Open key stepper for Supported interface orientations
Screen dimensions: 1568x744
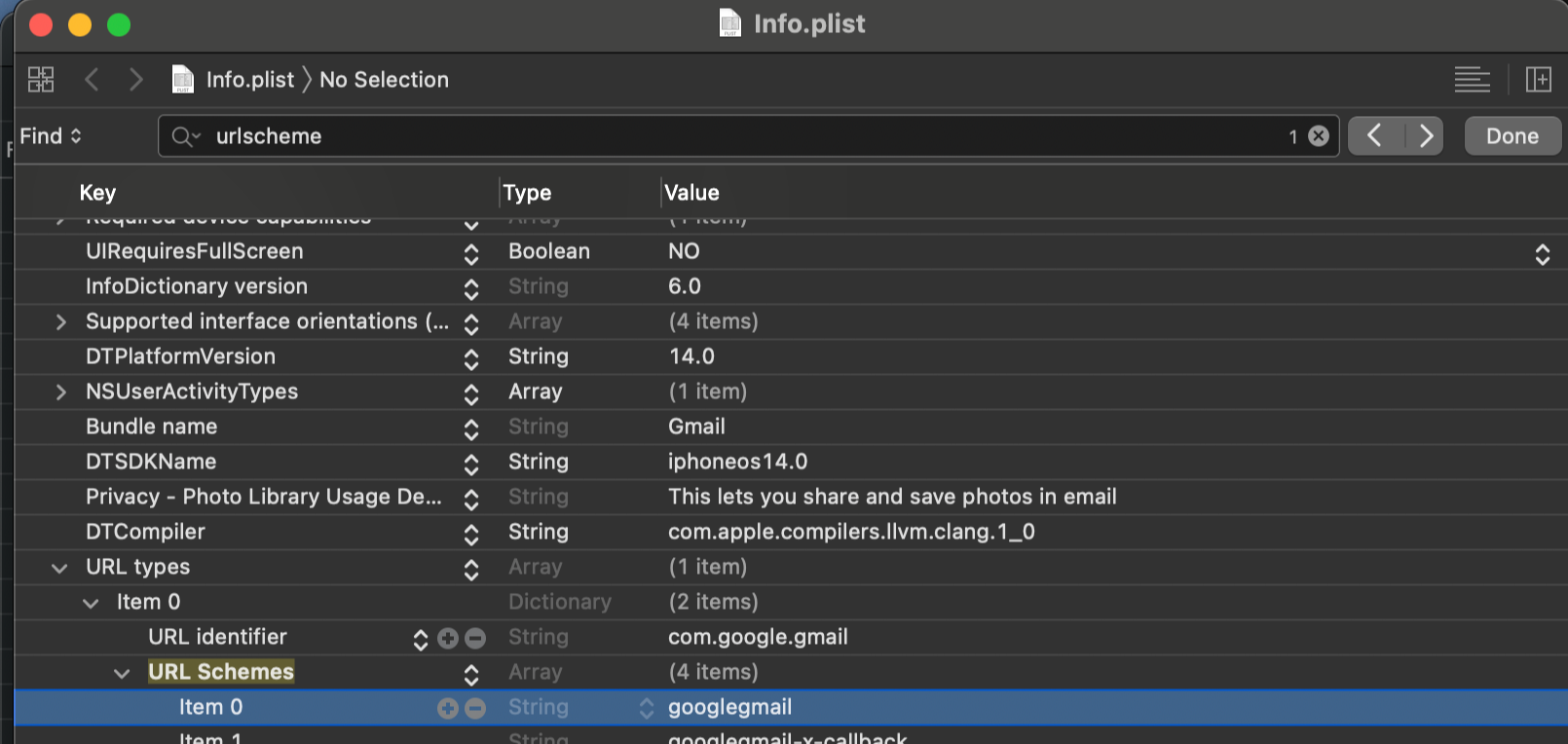[x=471, y=323]
